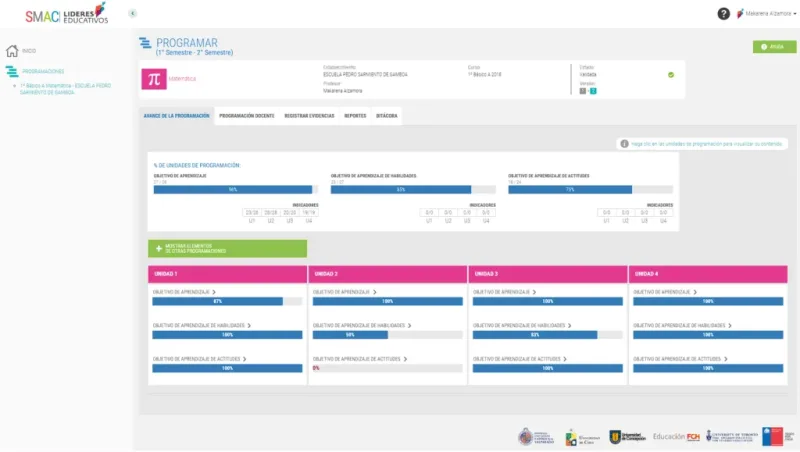Image resolution: width=800 pixels, height=452 pixels.
Task: Click Unidad 3 Habilidades 83% progress bar
Action: 548,335
